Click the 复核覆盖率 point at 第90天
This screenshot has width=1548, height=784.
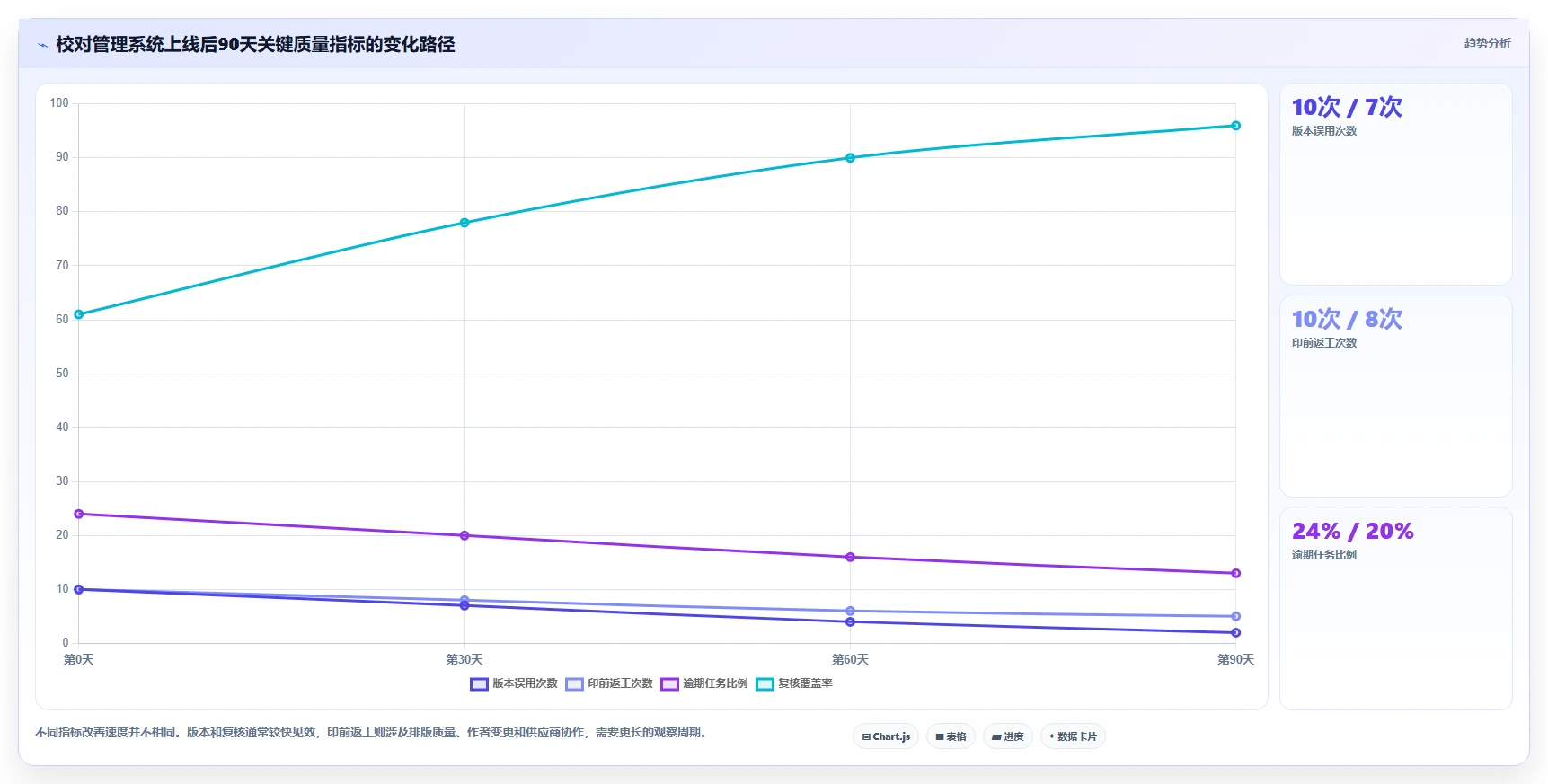tap(1235, 126)
